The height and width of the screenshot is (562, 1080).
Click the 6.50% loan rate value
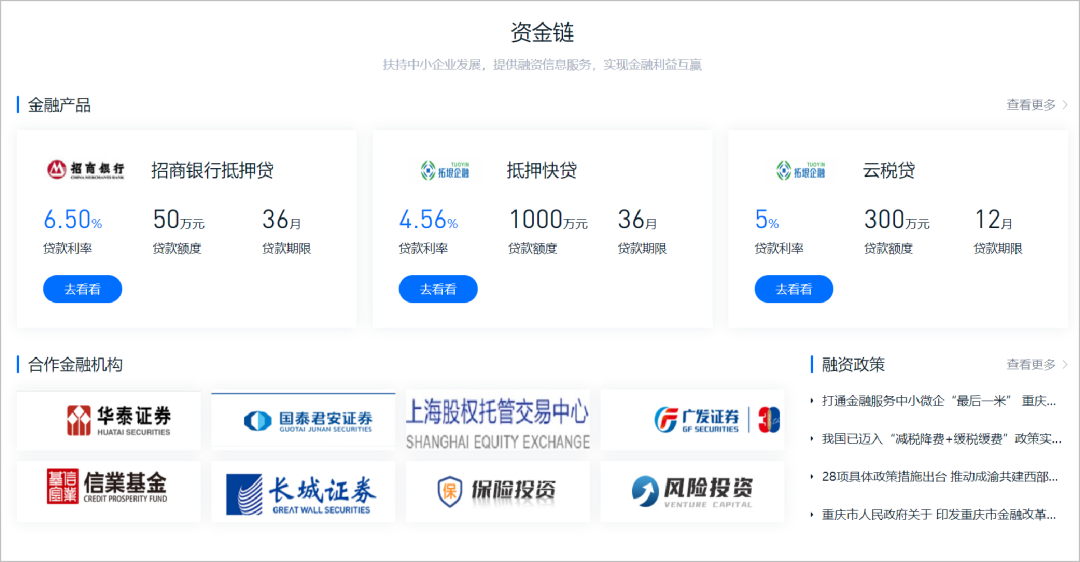pyautogui.click(x=72, y=220)
